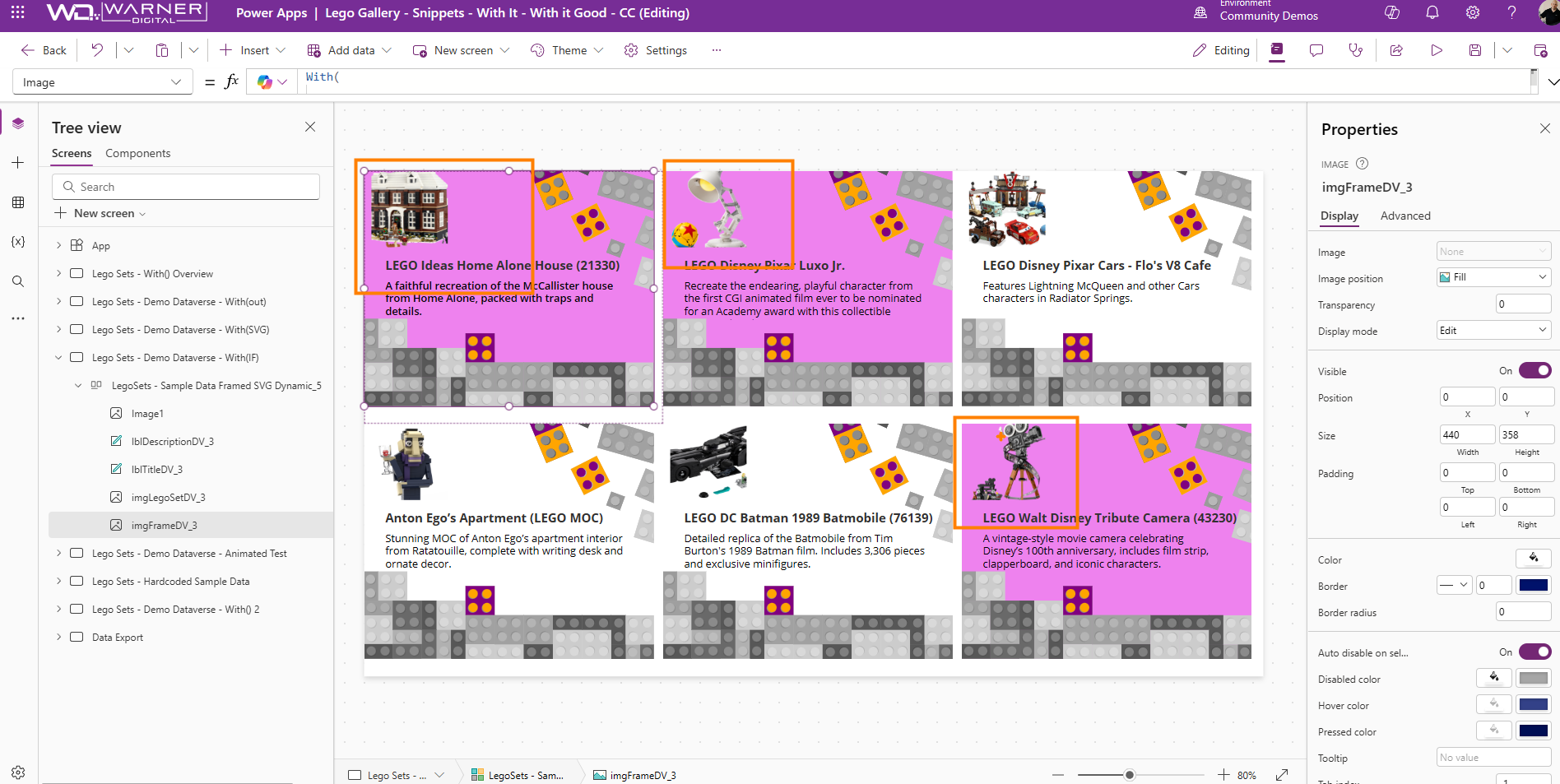Select lblTitleDV_3 in tree
Viewport: 1560px width, 784px height.
tap(156, 470)
